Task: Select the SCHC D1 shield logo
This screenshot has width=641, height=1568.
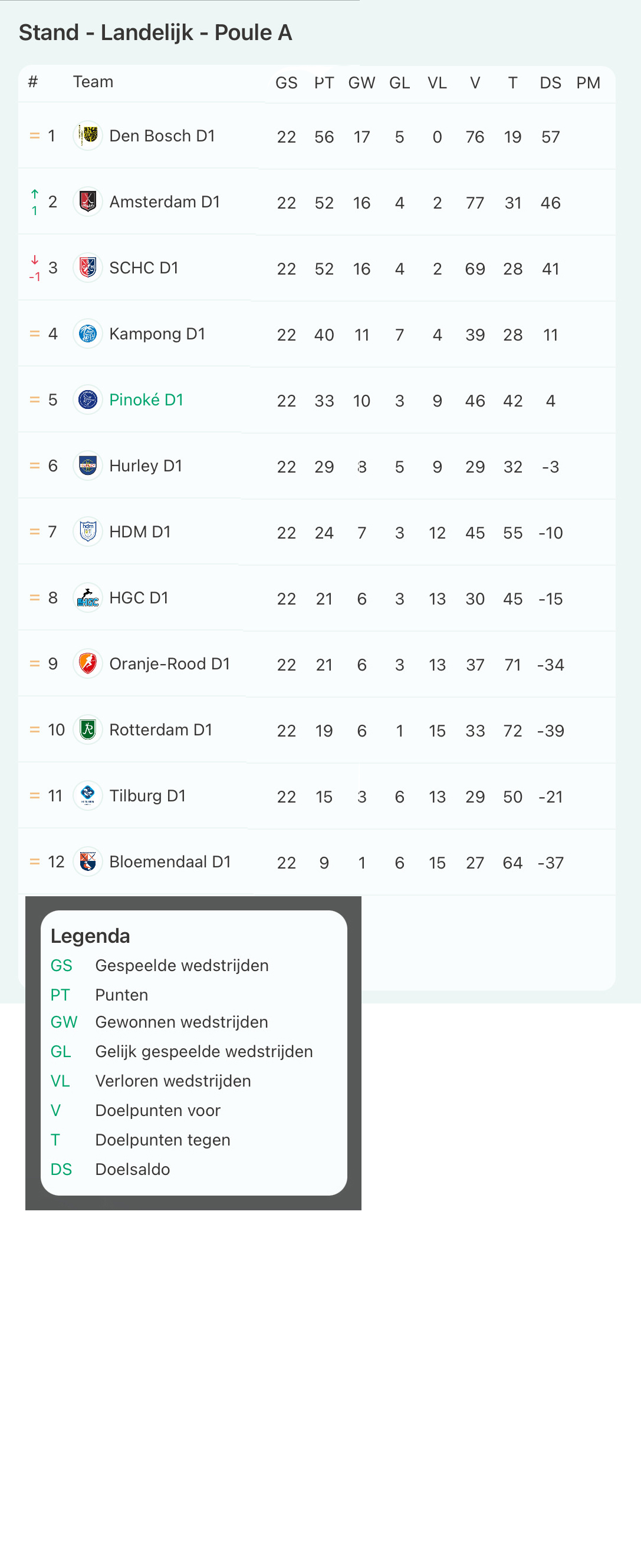Action: pyautogui.click(x=88, y=268)
